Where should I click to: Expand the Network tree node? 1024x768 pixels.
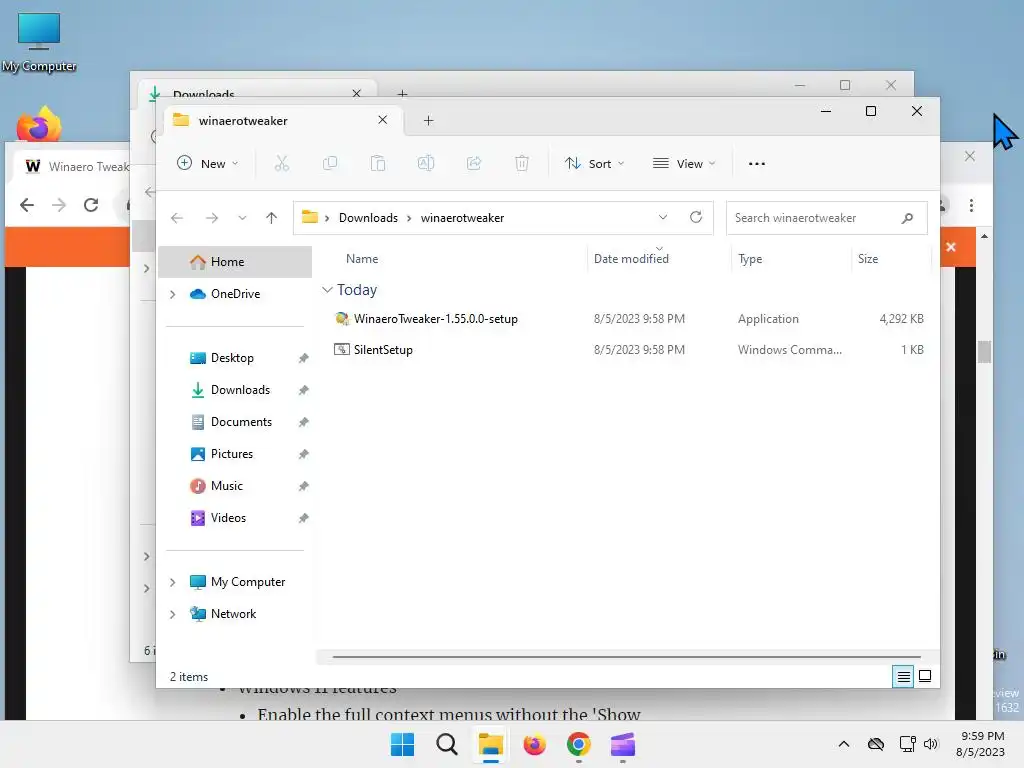(x=172, y=614)
